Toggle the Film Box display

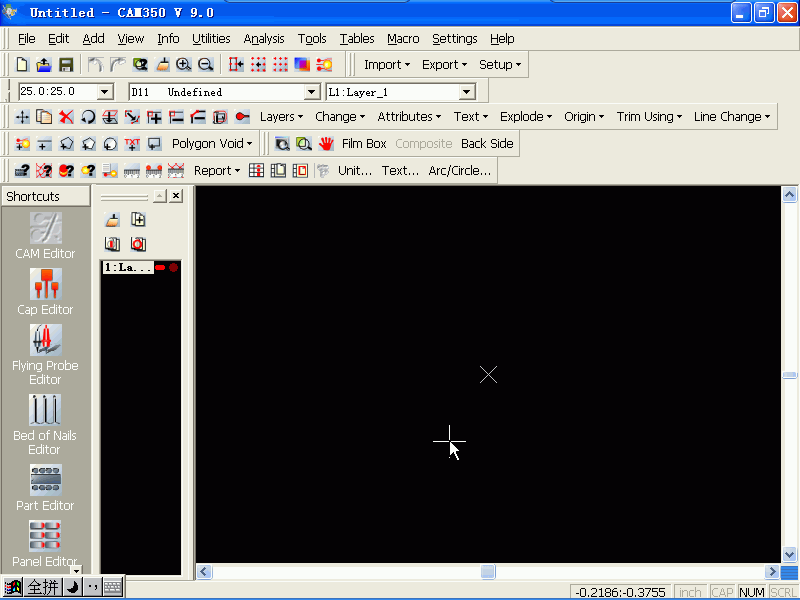coord(364,144)
